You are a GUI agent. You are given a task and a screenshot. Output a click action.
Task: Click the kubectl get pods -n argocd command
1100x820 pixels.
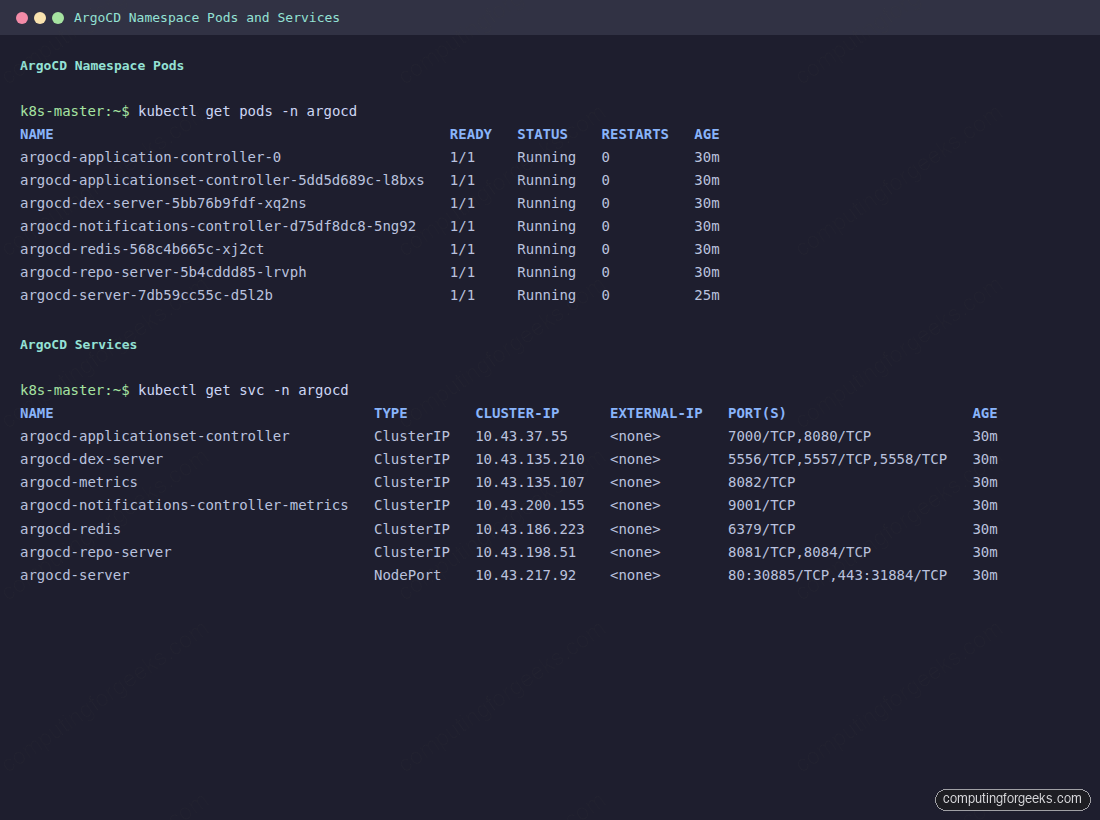click(248, 111)
